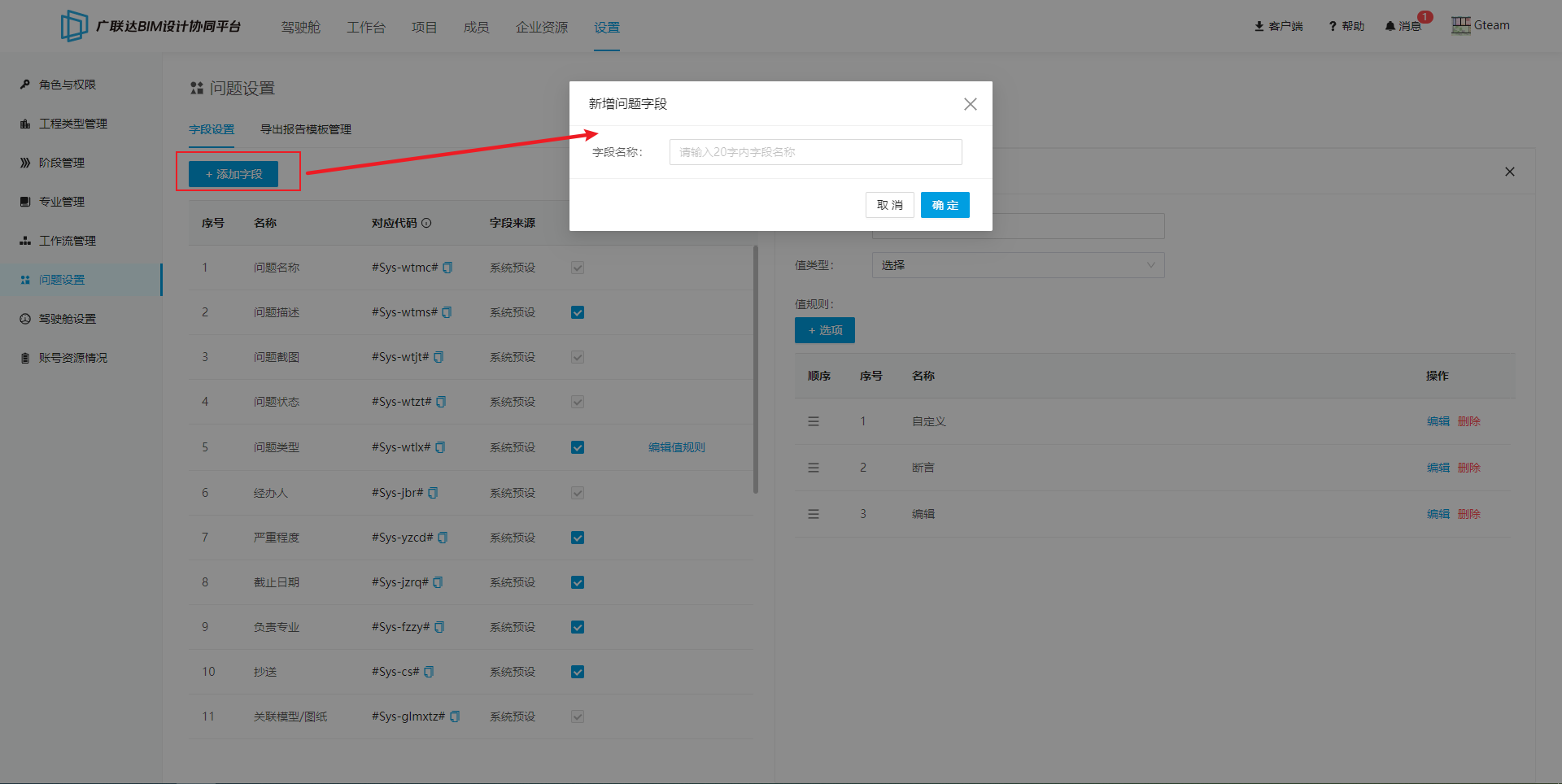
Task: Click 编辑值规则 link for 问题类型
Action: click(x=676, y=447)
